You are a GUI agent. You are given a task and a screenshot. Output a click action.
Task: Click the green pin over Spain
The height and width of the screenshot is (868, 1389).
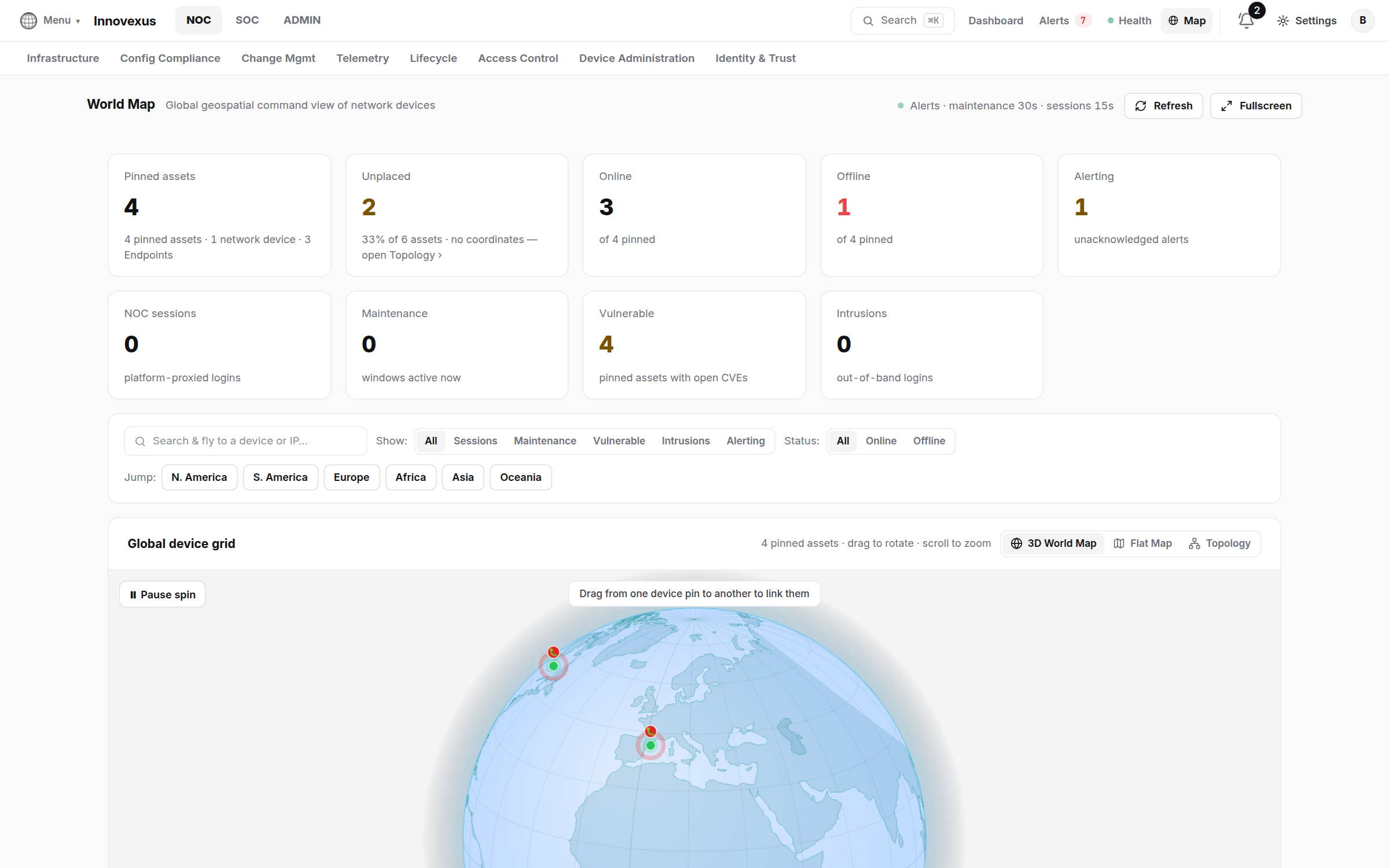pyautogui.click(x=651, y=745)
